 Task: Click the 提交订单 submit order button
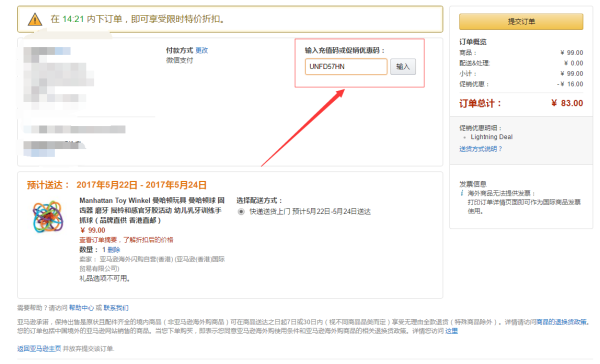(x=521, y=21)
